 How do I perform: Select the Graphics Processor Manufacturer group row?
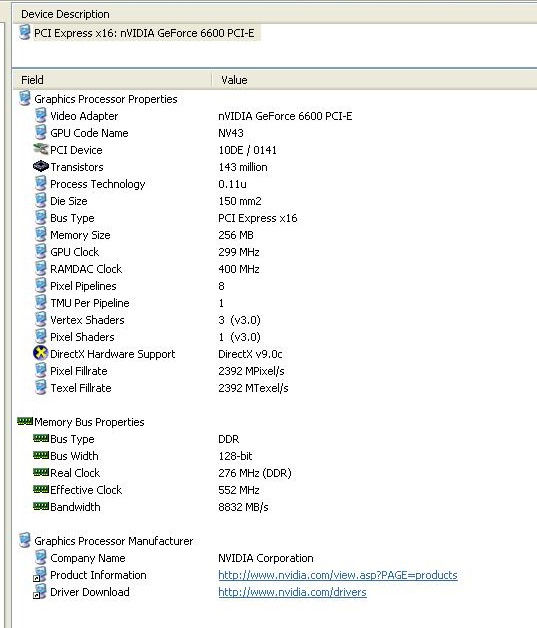pos(114,541)
